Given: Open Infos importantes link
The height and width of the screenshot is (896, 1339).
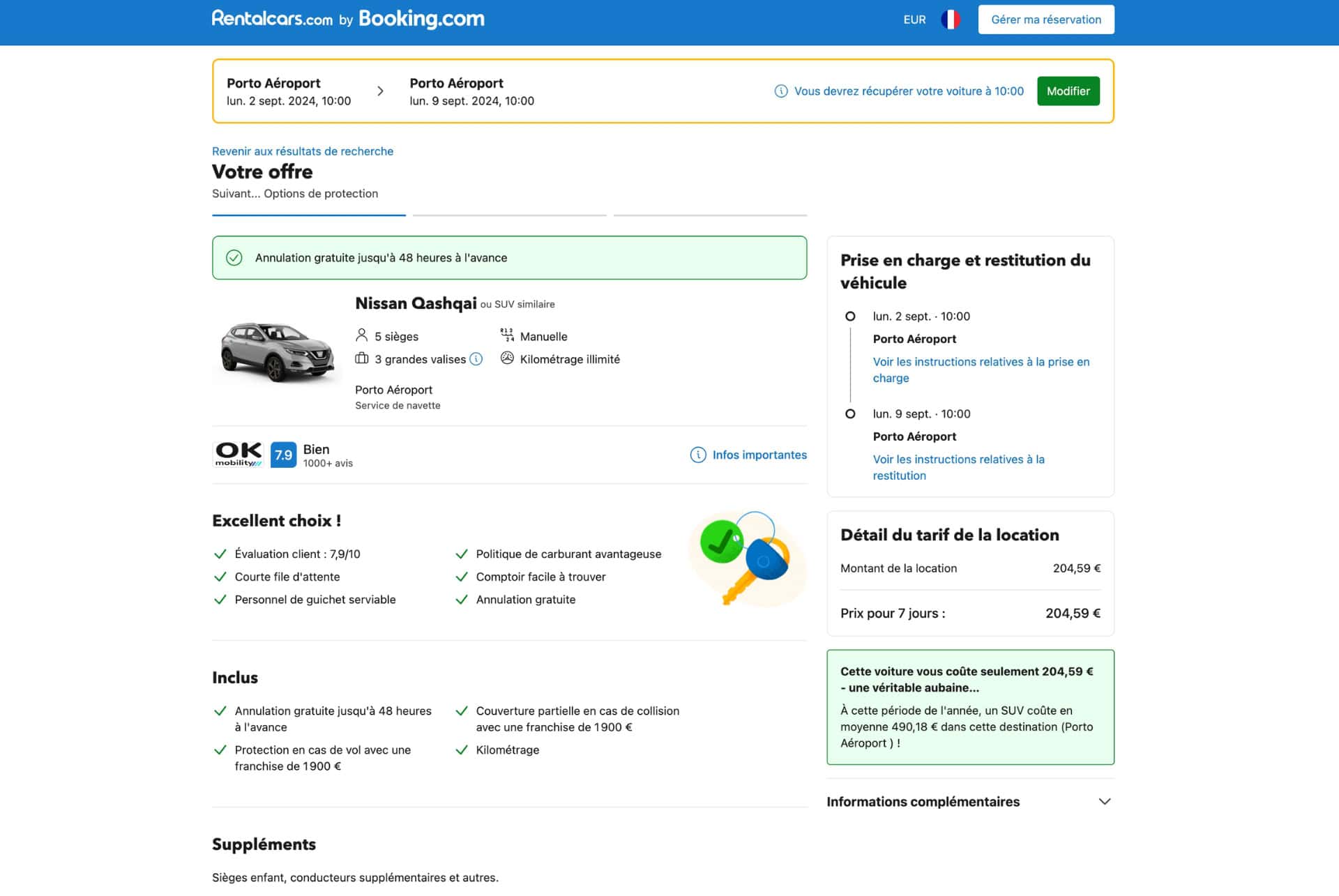Looking at the screenshot, I should [x=759, y=455].
